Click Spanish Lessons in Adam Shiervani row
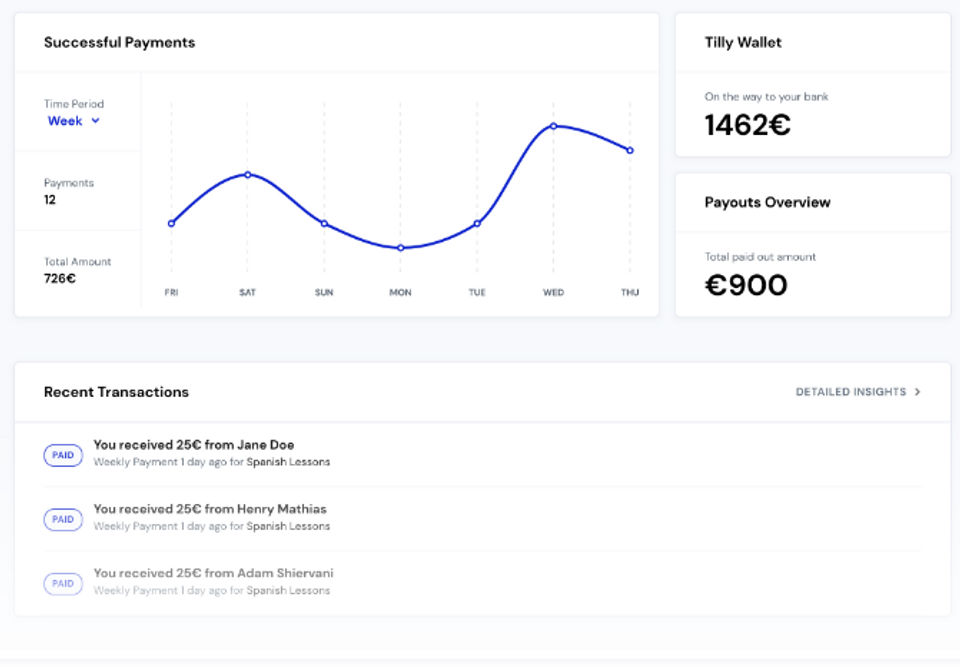Viewport: 960px width, 667px height. coord(288,590)
